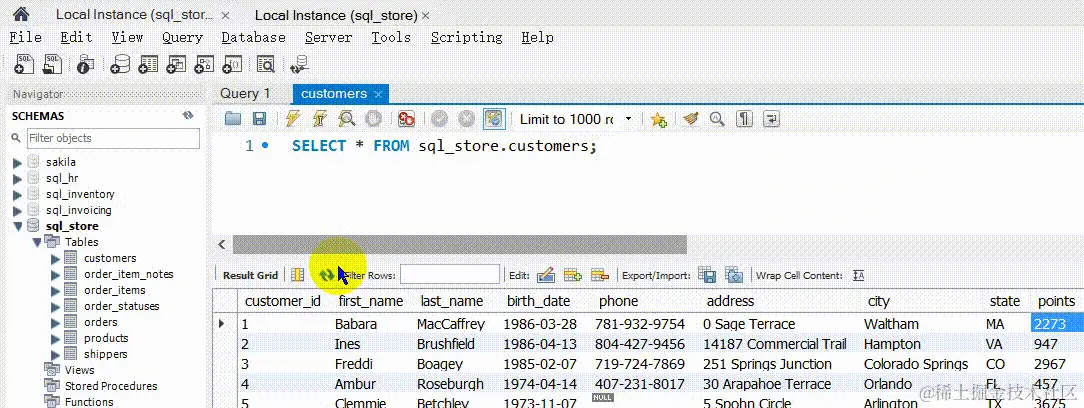
Task: Click the Result Grid button
Action: tap(250, 275)
